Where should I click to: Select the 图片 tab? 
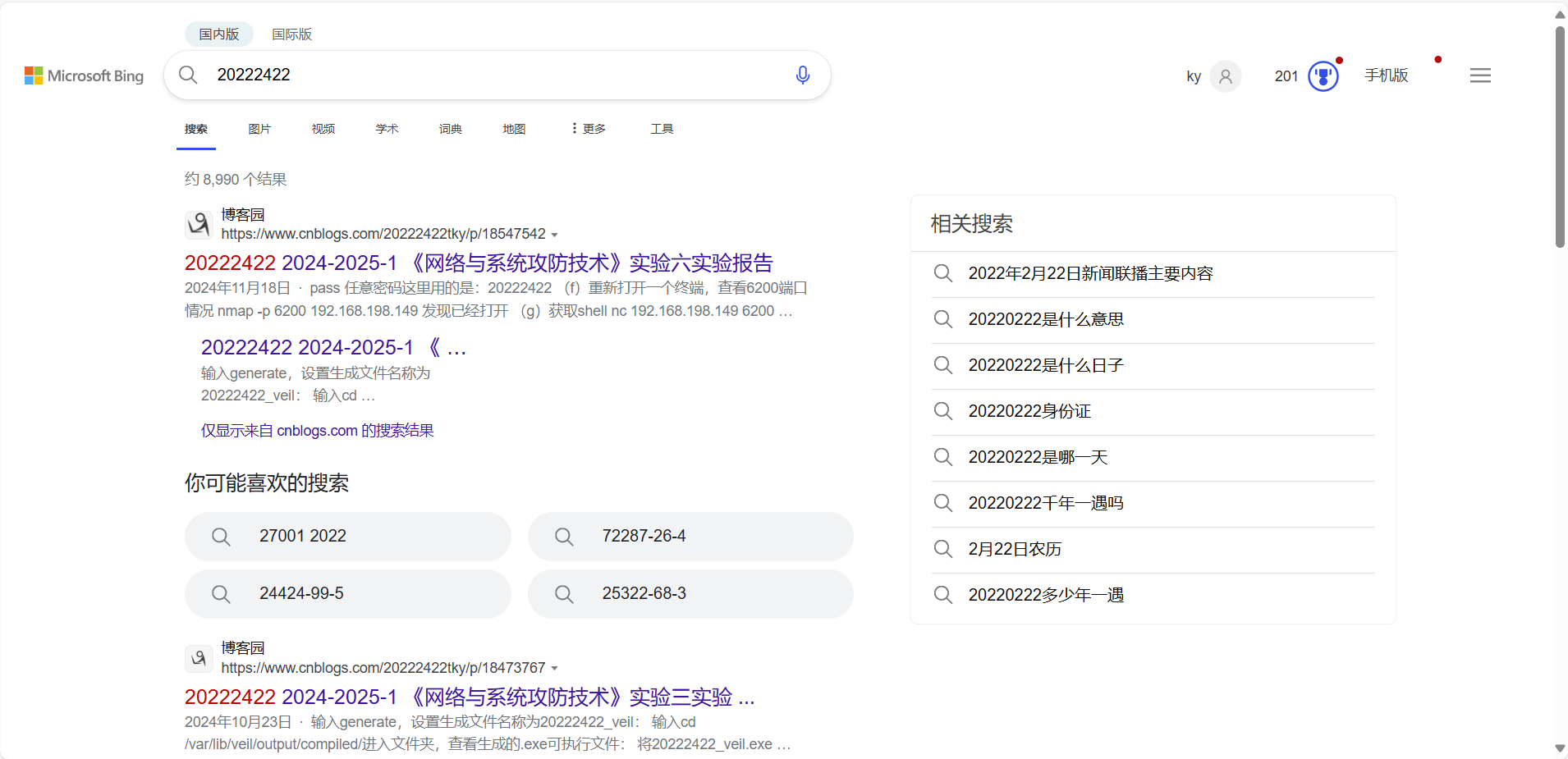tap(259, 129)
